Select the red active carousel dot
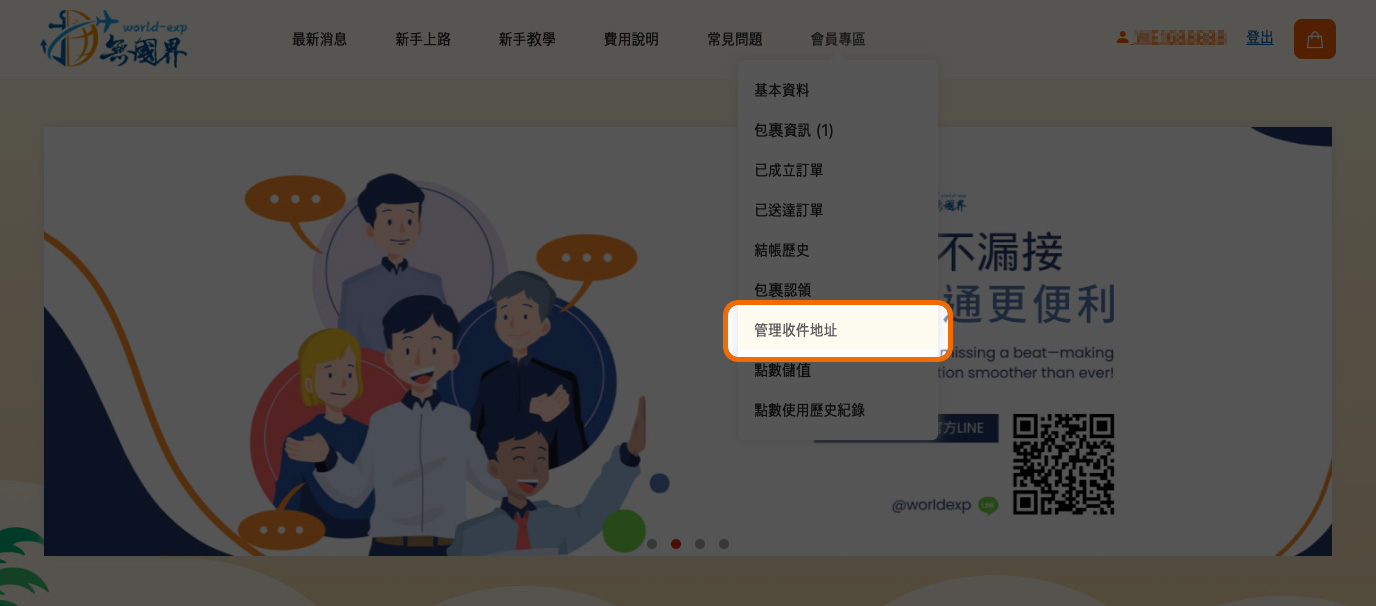1376x606 pixels. tap(676, 544)
